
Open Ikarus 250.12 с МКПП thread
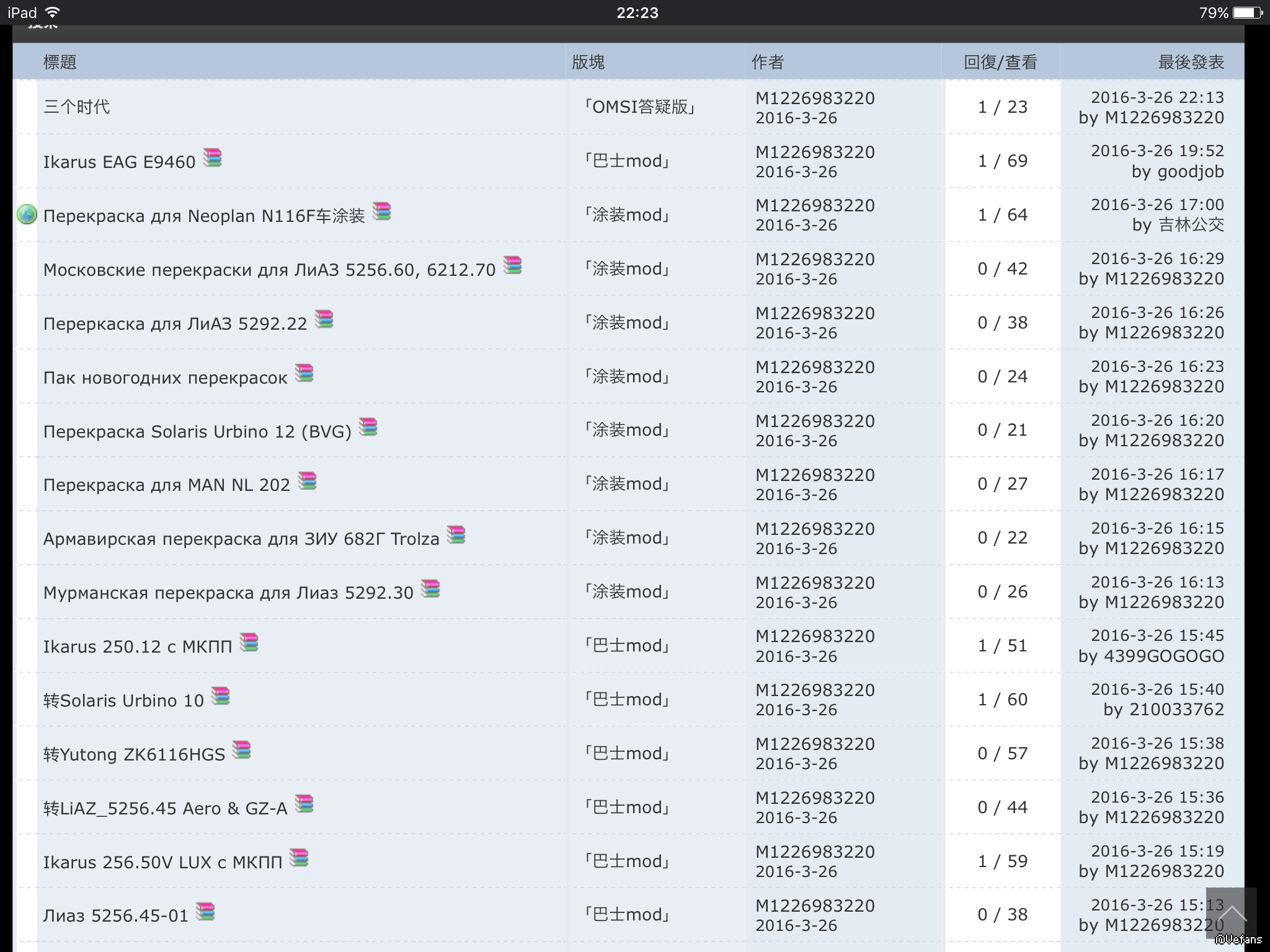(138, 646)
